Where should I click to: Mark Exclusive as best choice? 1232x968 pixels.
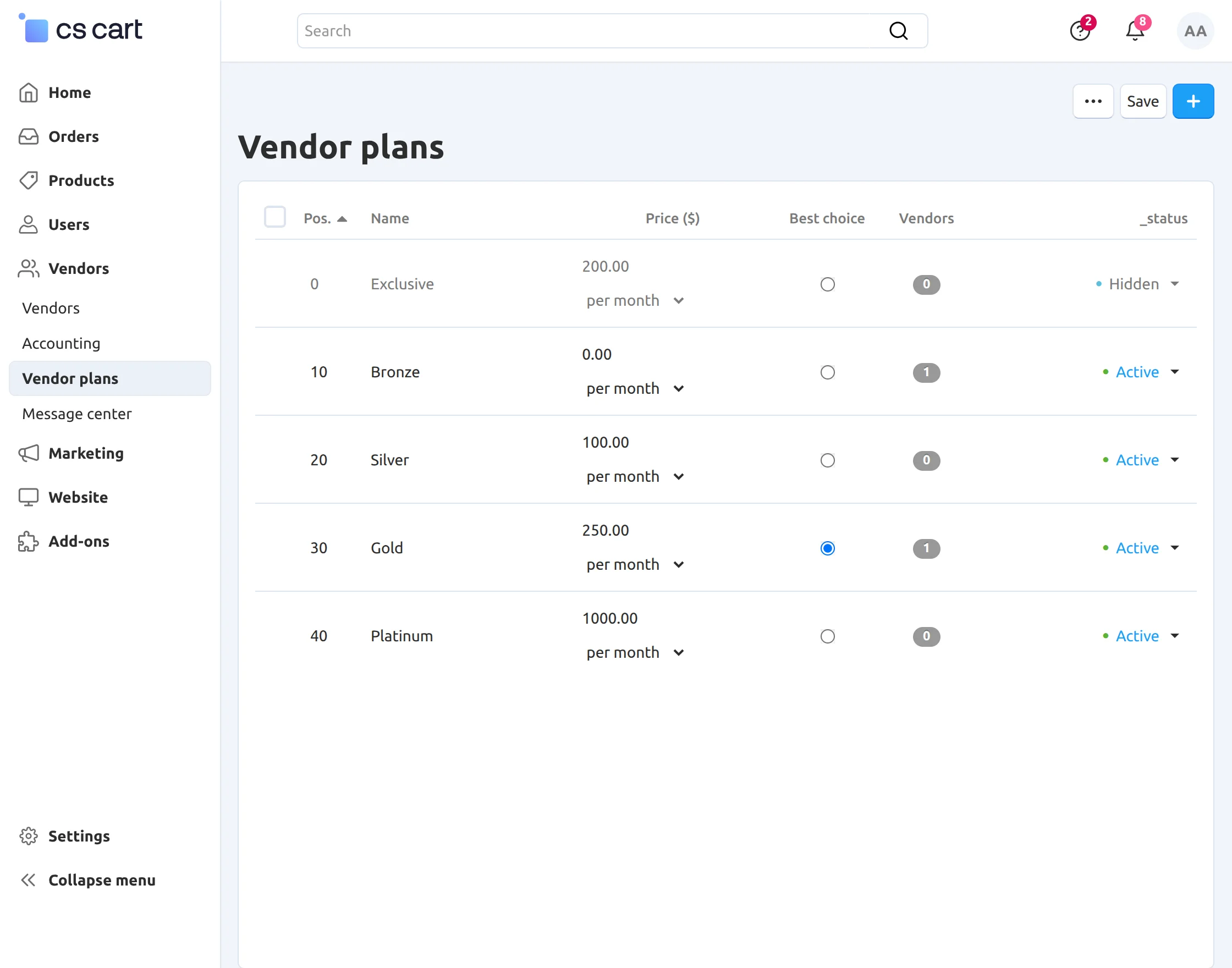pos(827,284)
